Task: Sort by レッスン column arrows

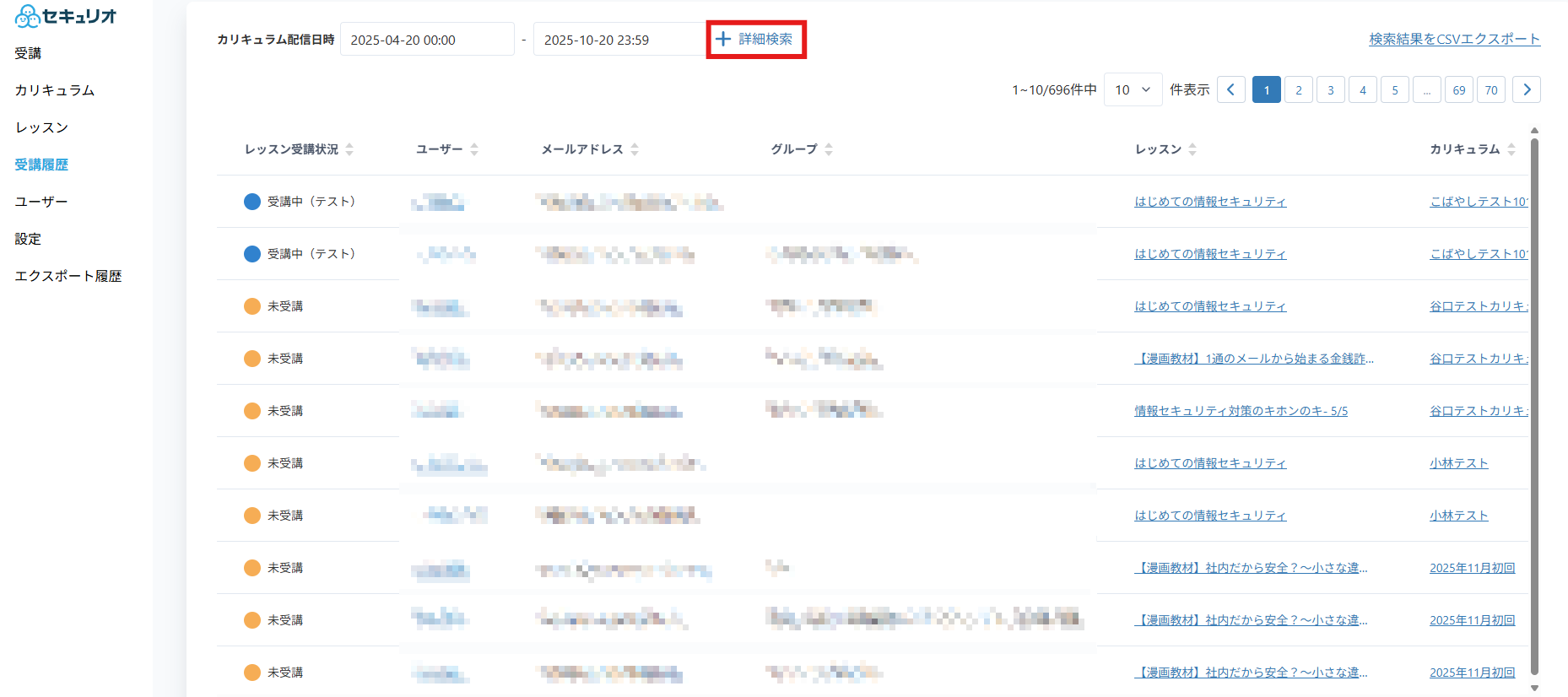Action: click(x=1192, y=149)
